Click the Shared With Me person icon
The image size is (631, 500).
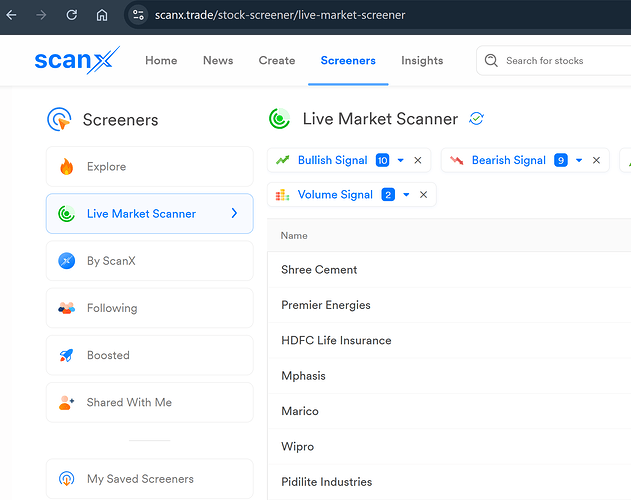[x=66, y=402]
